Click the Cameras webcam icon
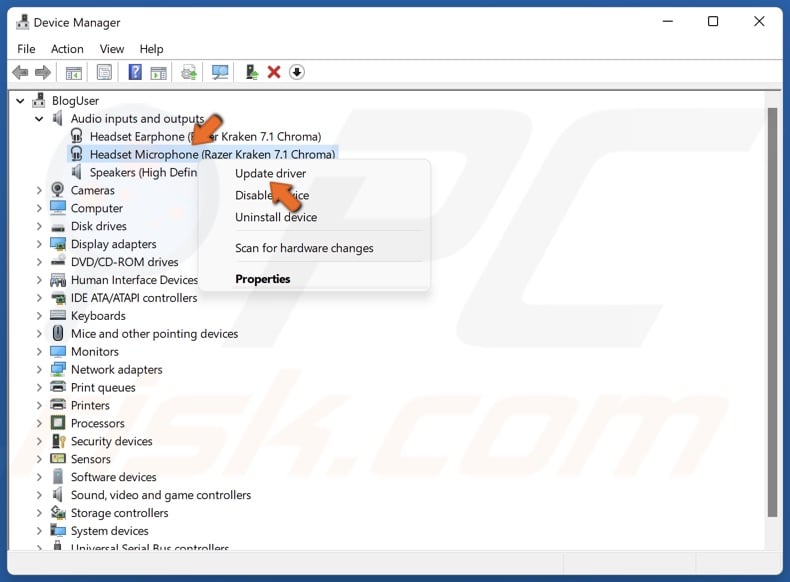 pyautogui.click(x=58, y=189)
